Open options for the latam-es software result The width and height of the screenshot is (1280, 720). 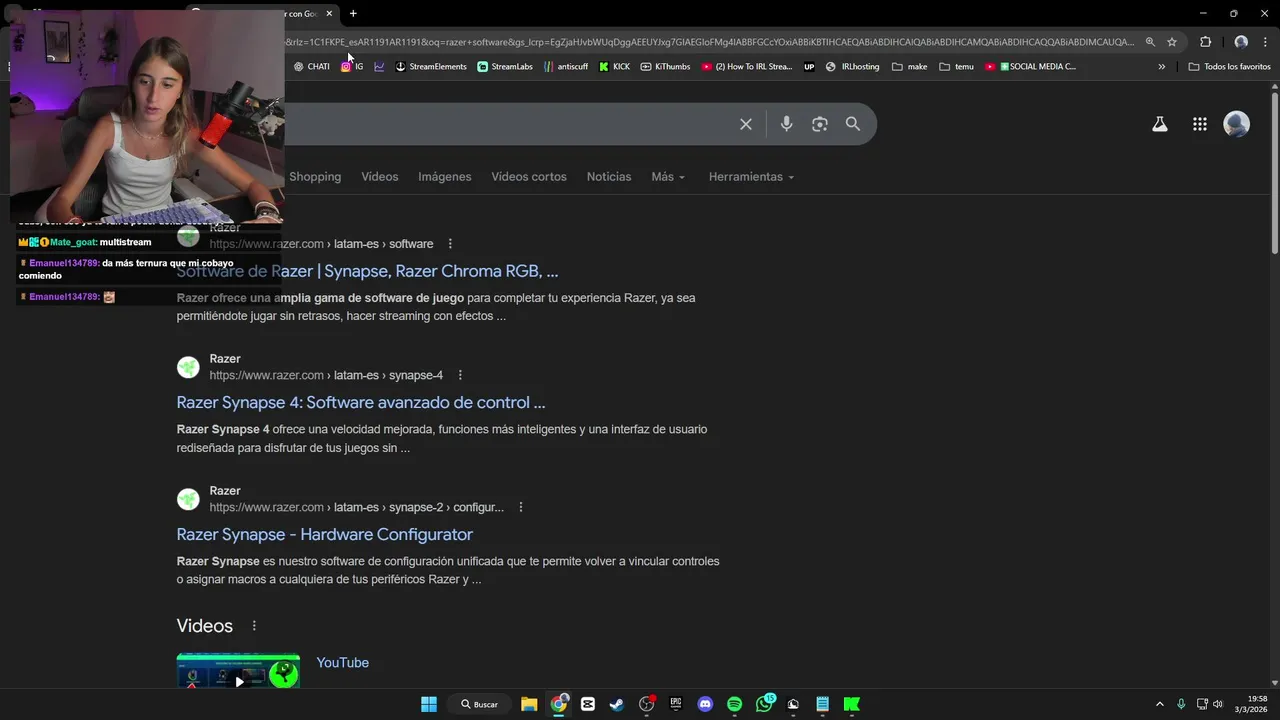pyautogui.click(x=450, y=244)
